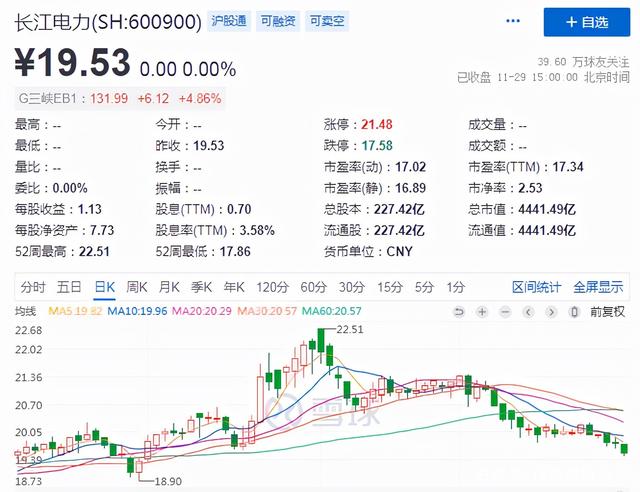The image size is (640, 492).
Task: Click the MA10:19.96 indicator label
Action: tap(137, 311)
